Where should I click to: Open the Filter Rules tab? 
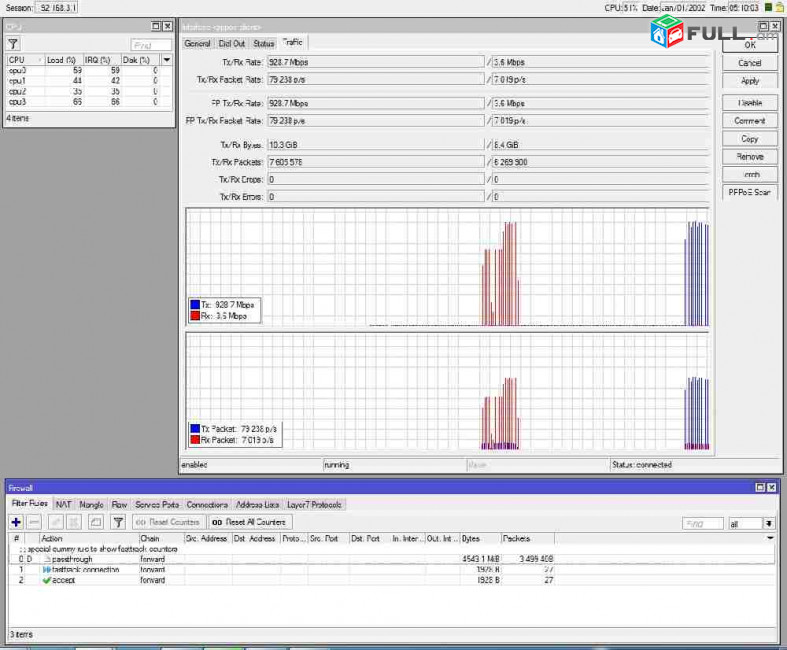30,503
